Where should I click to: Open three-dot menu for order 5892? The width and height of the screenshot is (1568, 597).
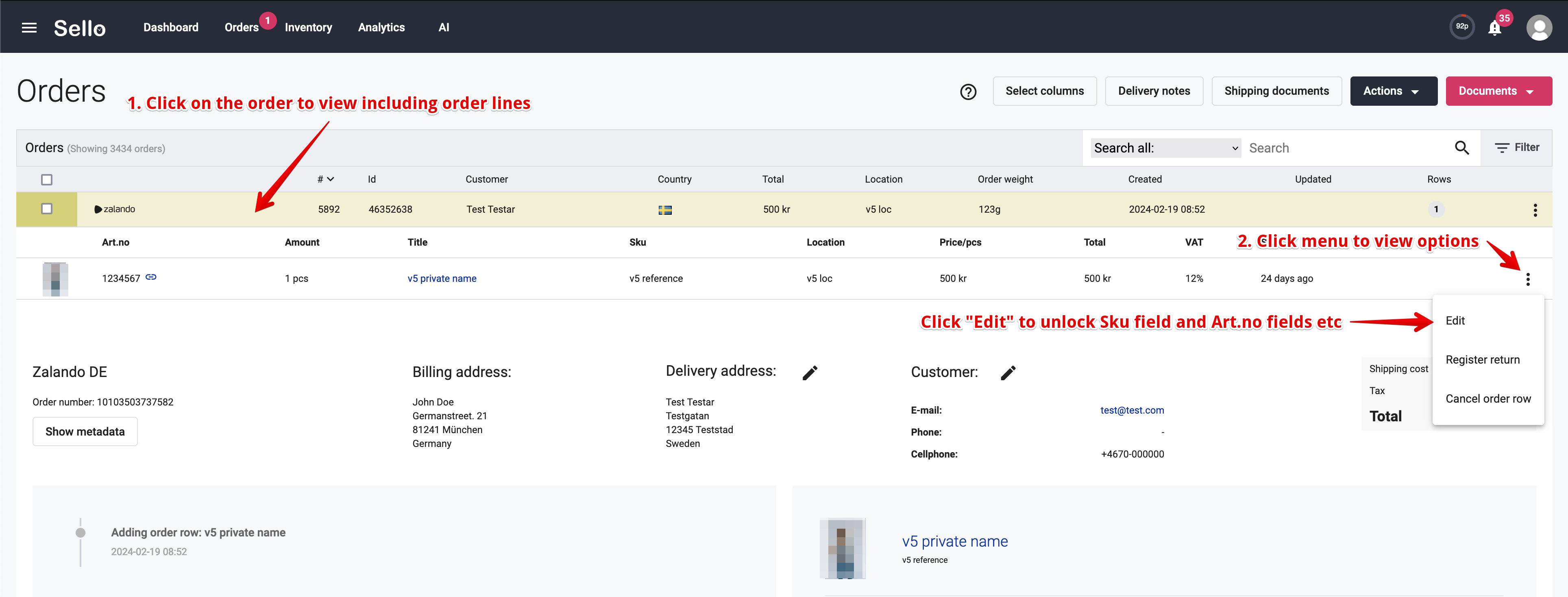click(1535, 210)
